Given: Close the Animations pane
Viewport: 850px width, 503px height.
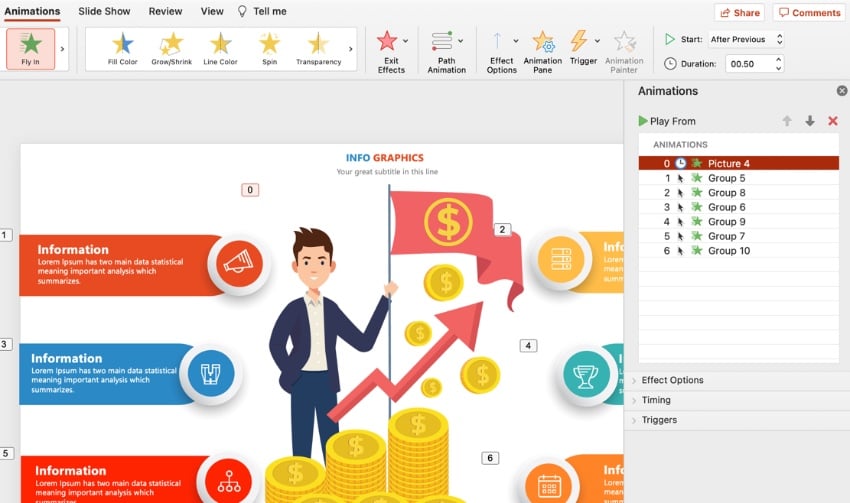Looking at the screenshot, I should (x=842, y=91).
